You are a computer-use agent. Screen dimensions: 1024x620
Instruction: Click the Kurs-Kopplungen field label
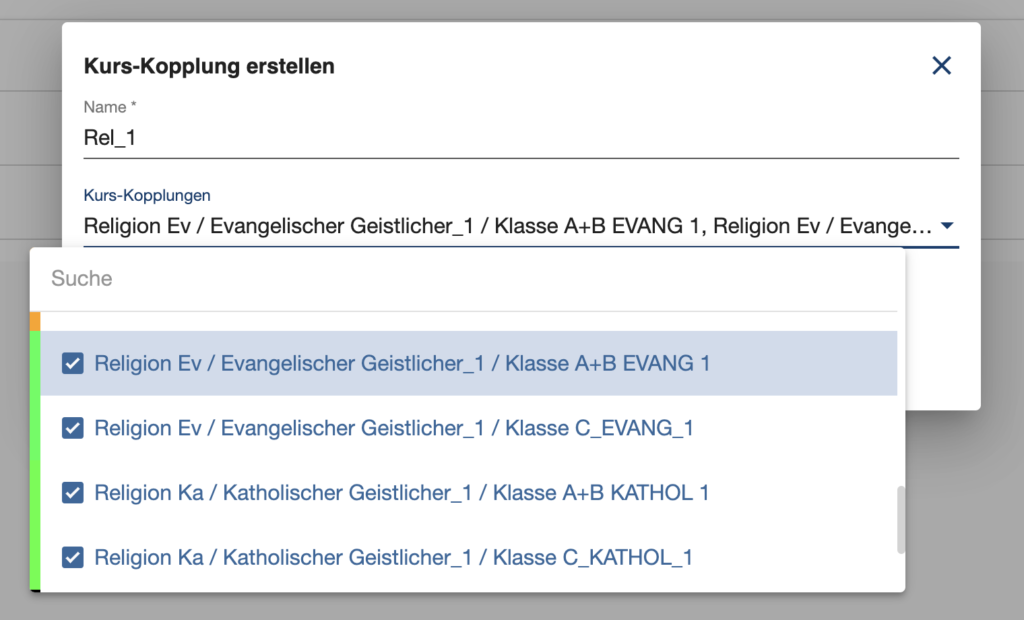(x=147, y=195)
